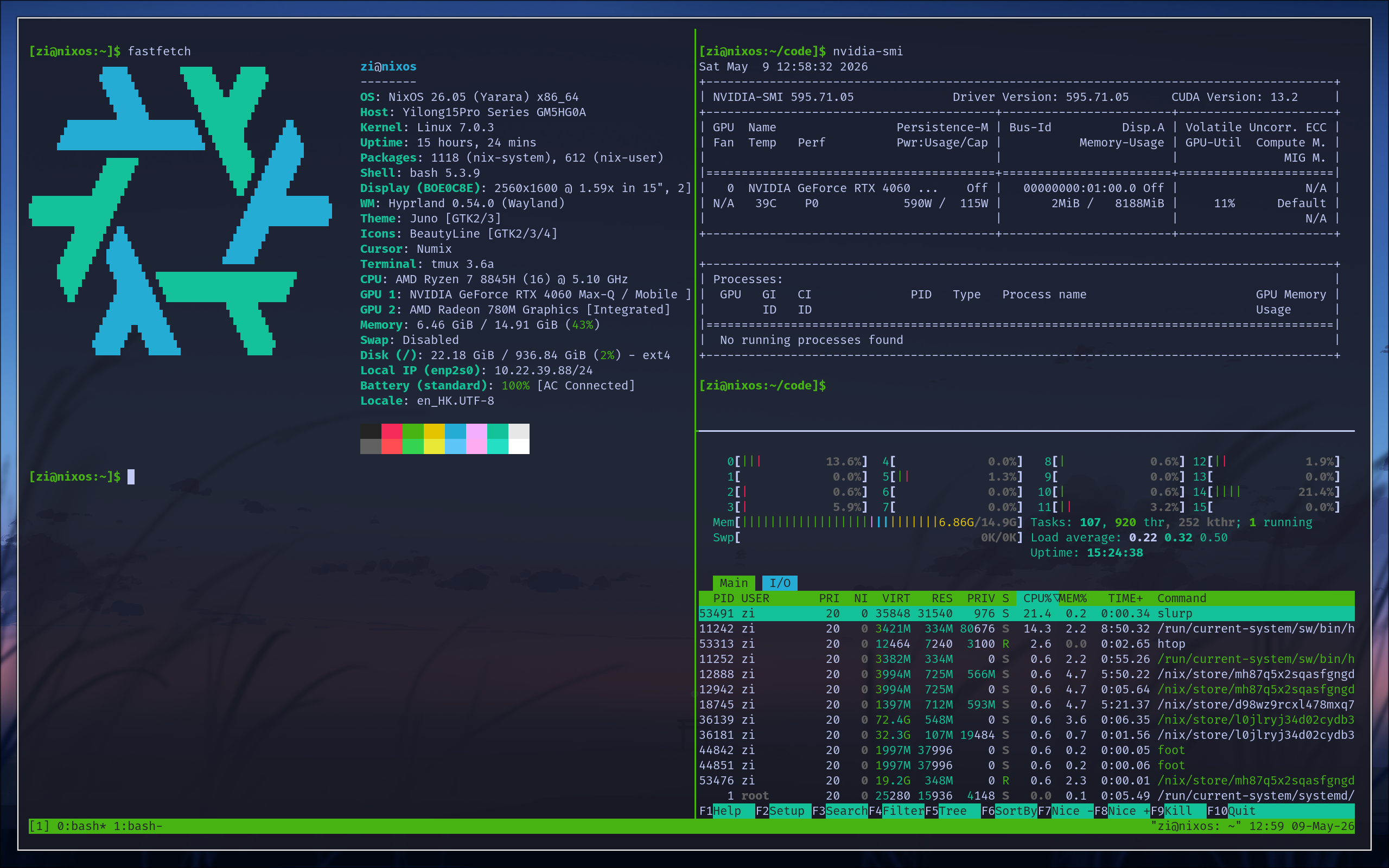
Task: Sort htop by the USER column header
Action: pos(755,598)
